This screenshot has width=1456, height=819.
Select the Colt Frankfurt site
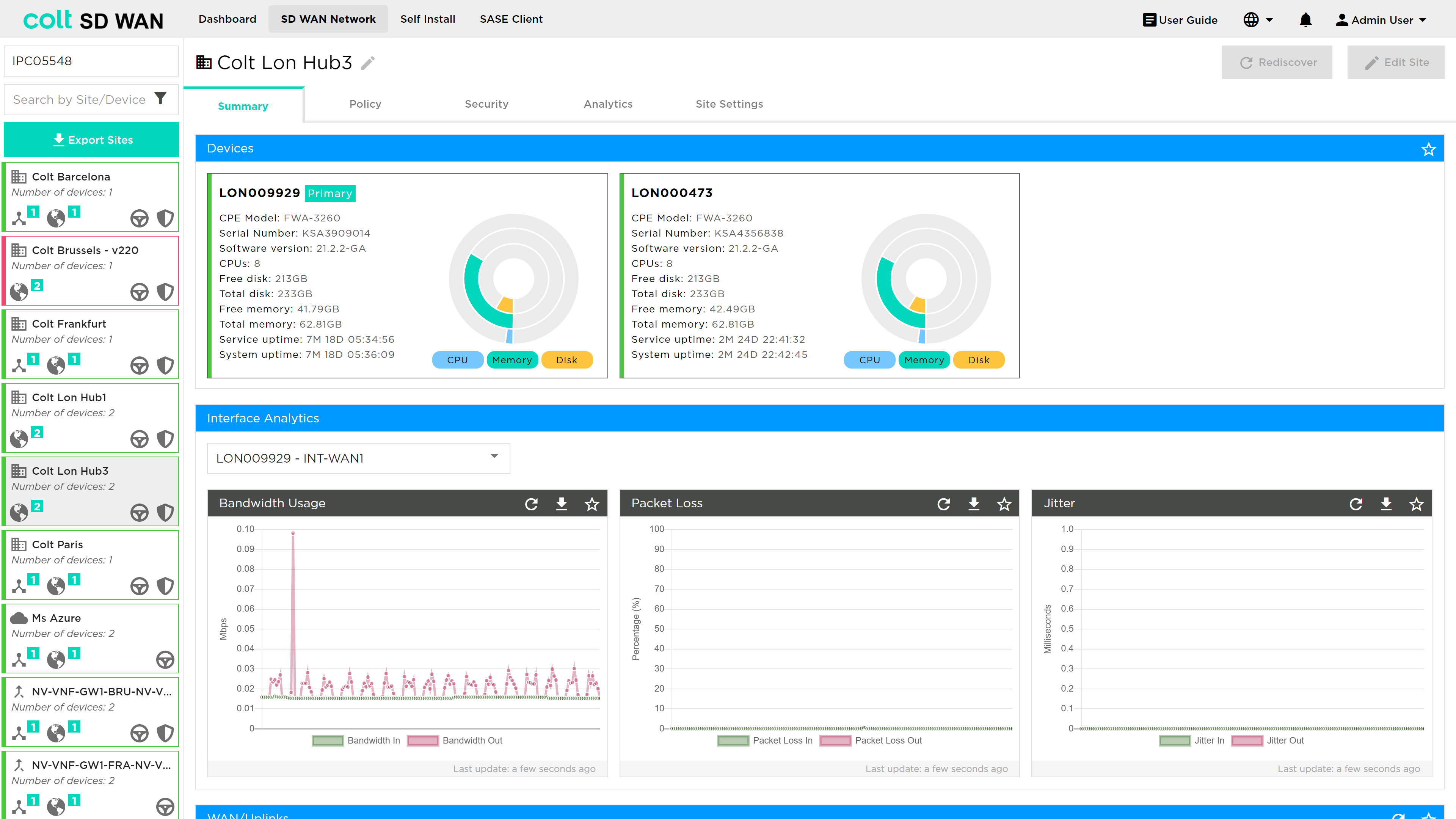point(91,344)
